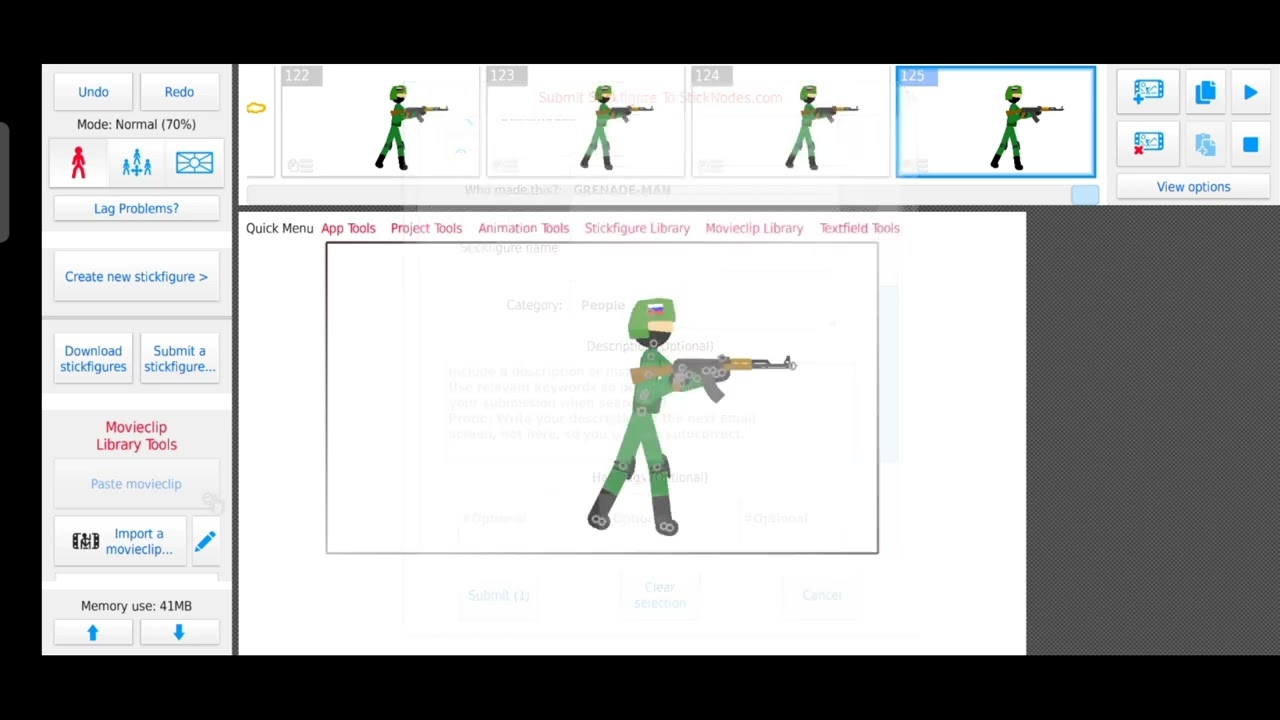Click the "Quick Menu" label
The width and height of the screenshot is (1280, 720).
(279, 228)
